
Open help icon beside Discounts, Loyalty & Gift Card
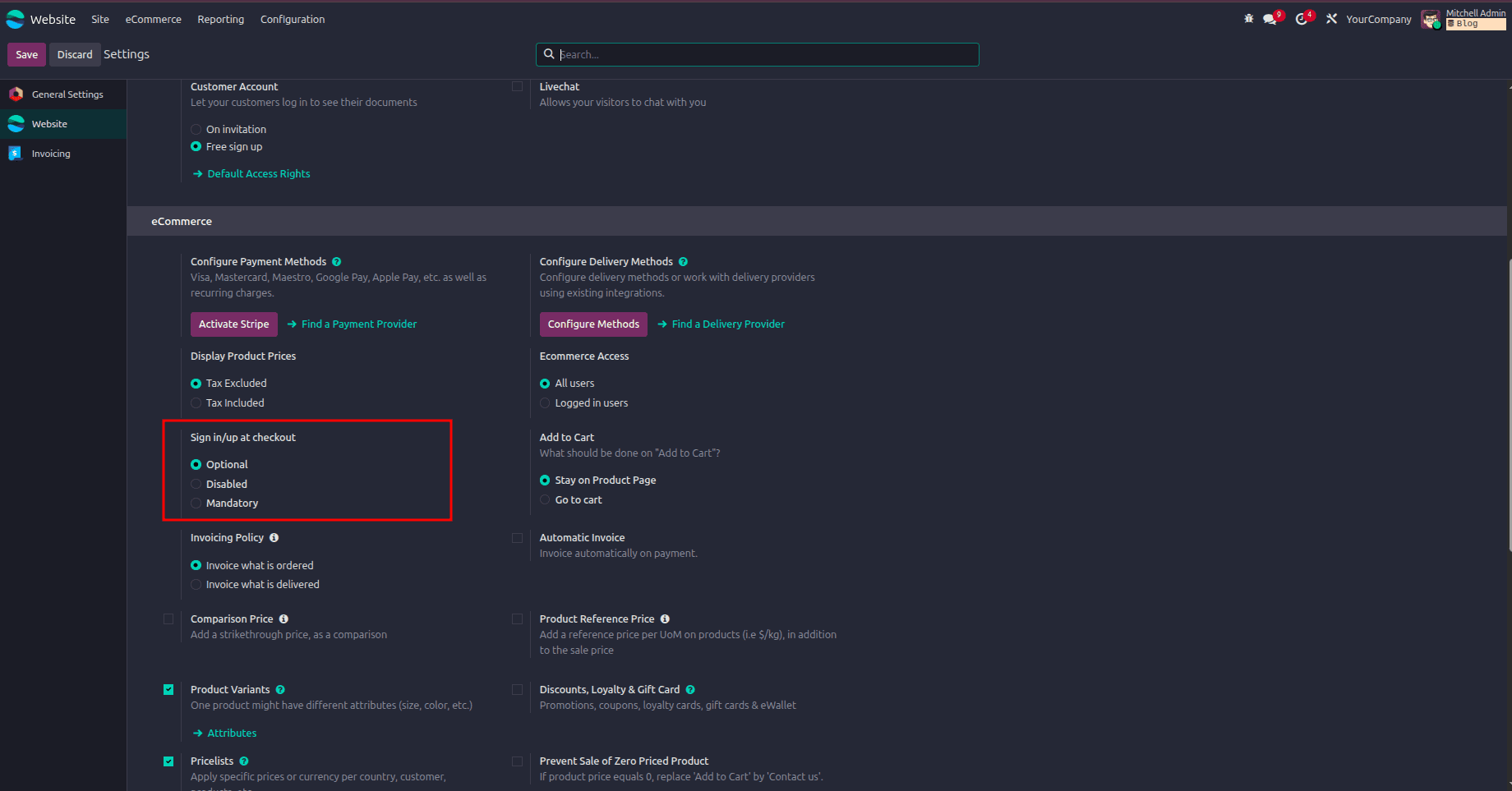(x=690, y=690)
